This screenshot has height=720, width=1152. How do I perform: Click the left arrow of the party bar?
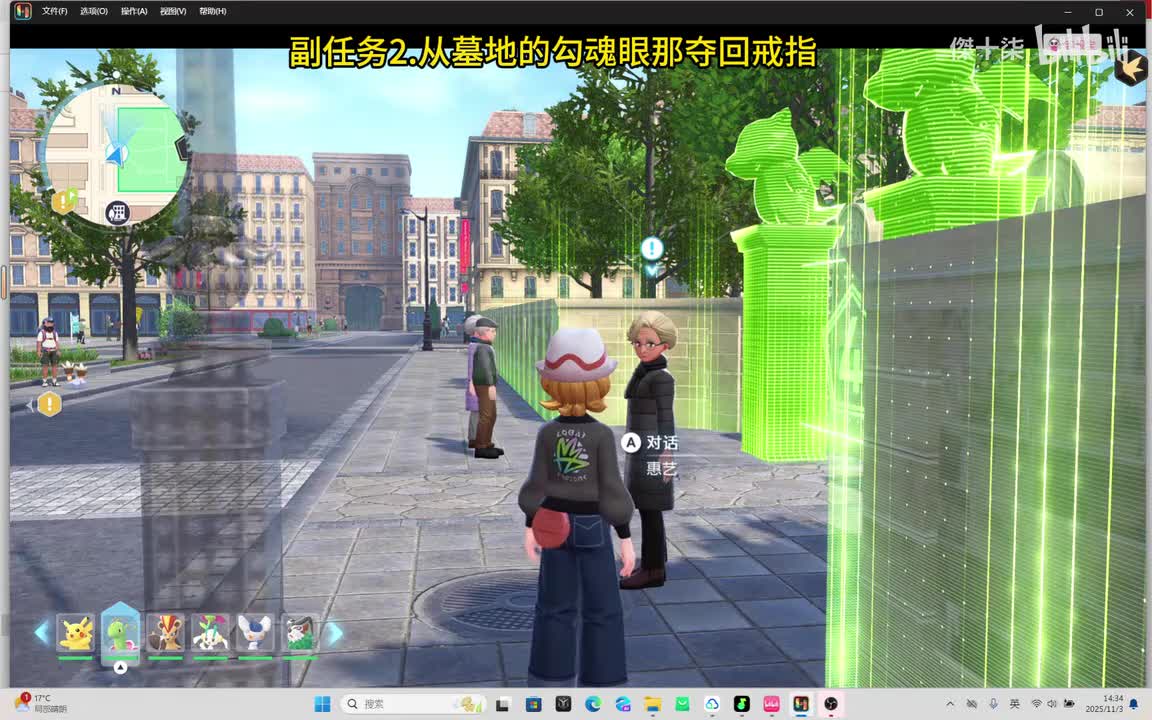pyautogui.click(x=42, y=633)
